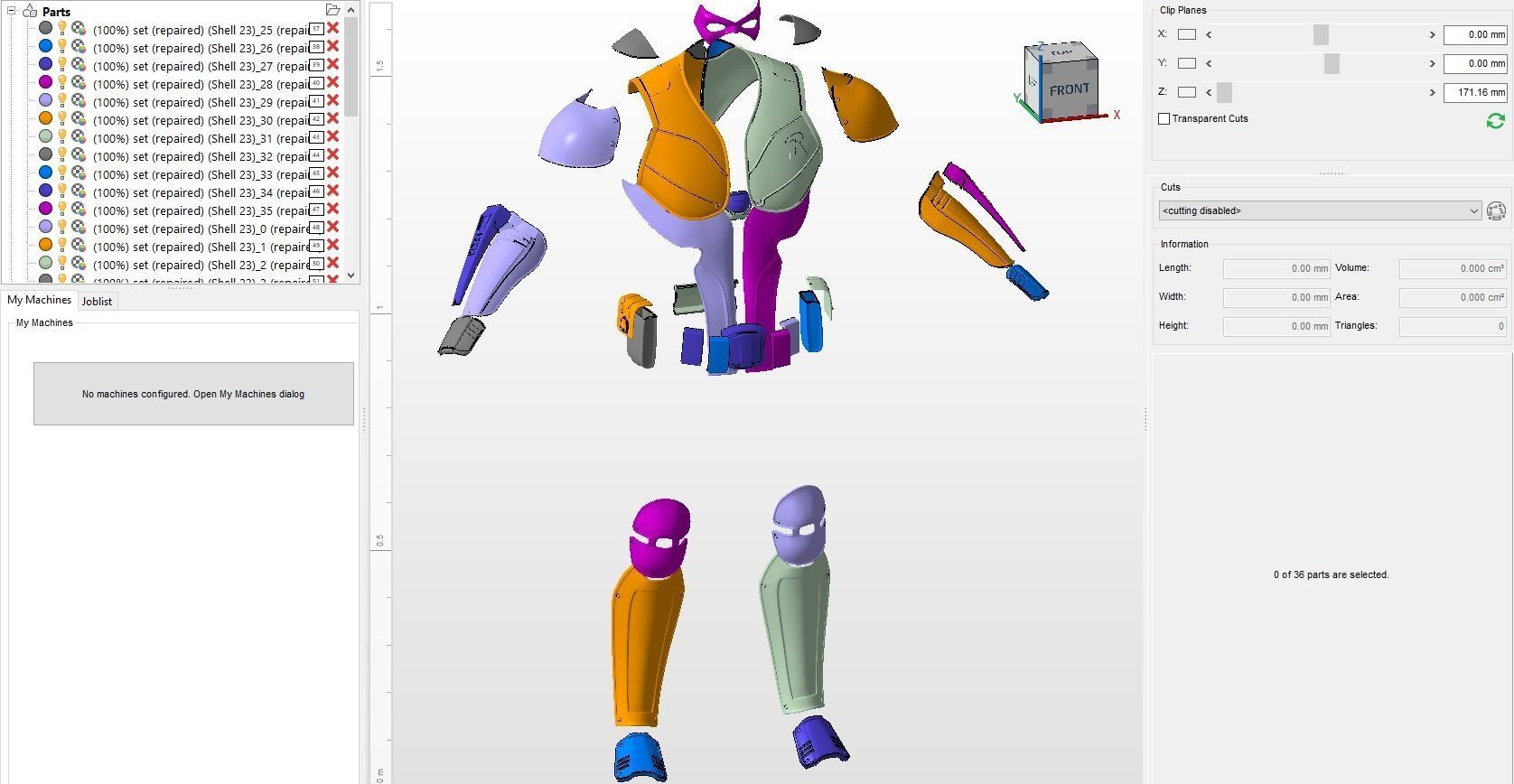Select part row Shell 23_31 in tree
This screenshot has width=1514, height=784.
tap(201, 138)
